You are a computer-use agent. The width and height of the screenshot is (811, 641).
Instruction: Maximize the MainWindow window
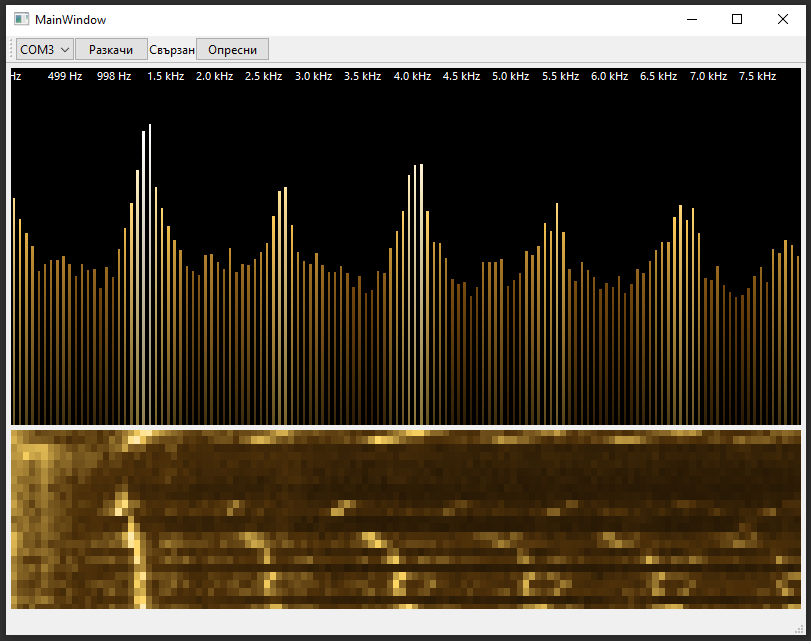(x=737, y=20)
